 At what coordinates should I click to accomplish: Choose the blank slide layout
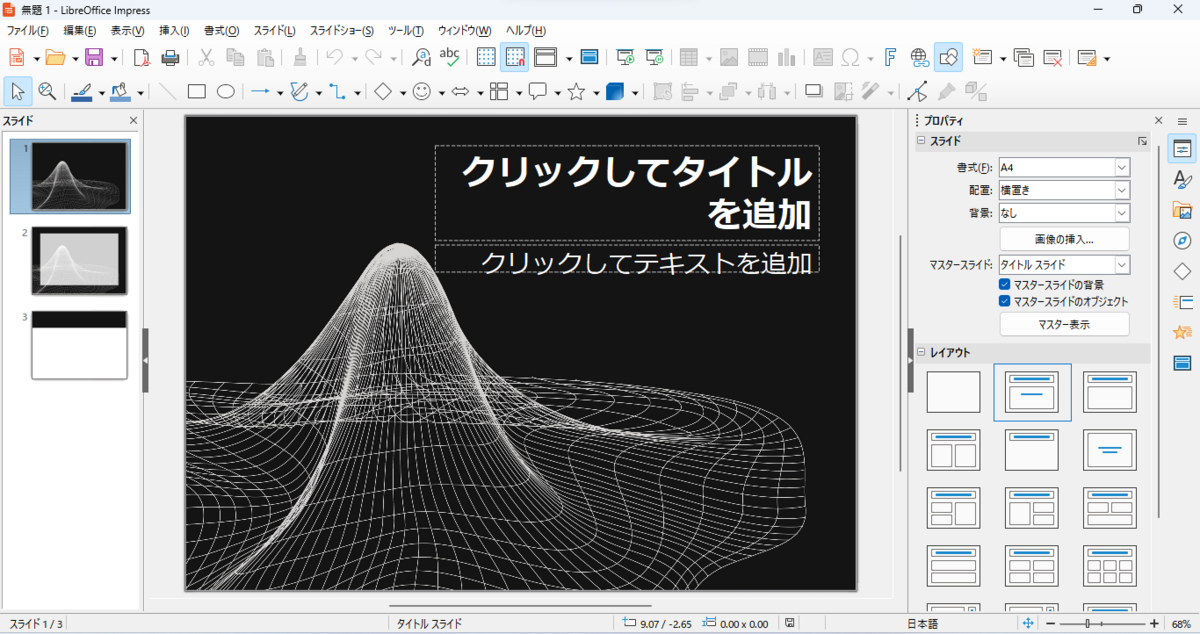953,392
